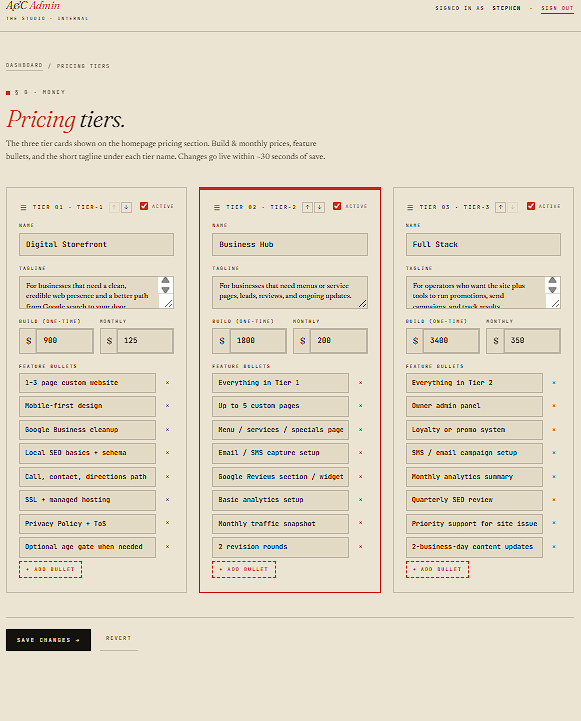Remove the '2-business-day content updates' bullet

(x=554, y=547)
